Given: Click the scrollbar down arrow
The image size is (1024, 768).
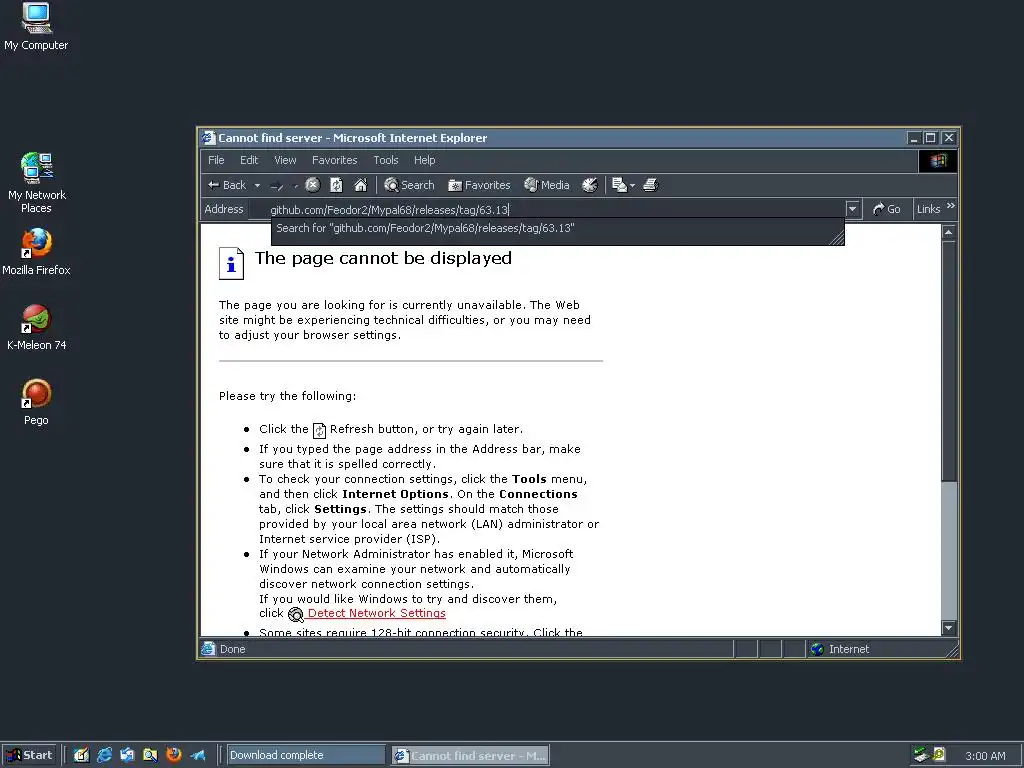Looking at the screenshot, I should (x=949, y=628).
